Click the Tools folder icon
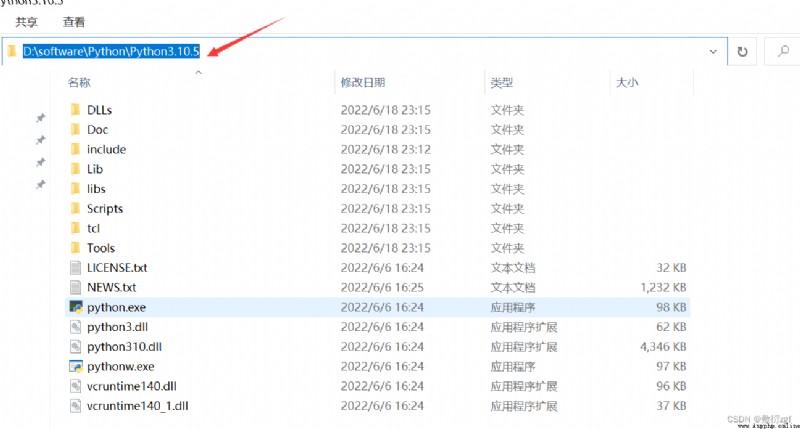Screen dimensions: 800x429 [76, 248]
